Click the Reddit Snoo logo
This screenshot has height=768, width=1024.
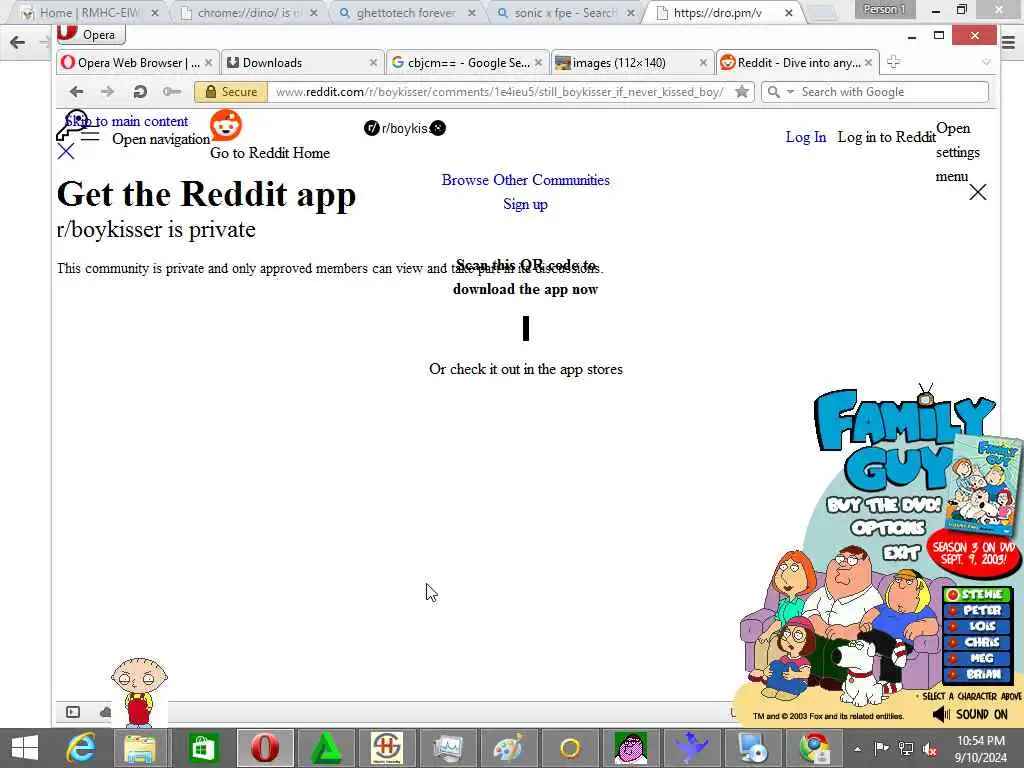tap(226, 125)
